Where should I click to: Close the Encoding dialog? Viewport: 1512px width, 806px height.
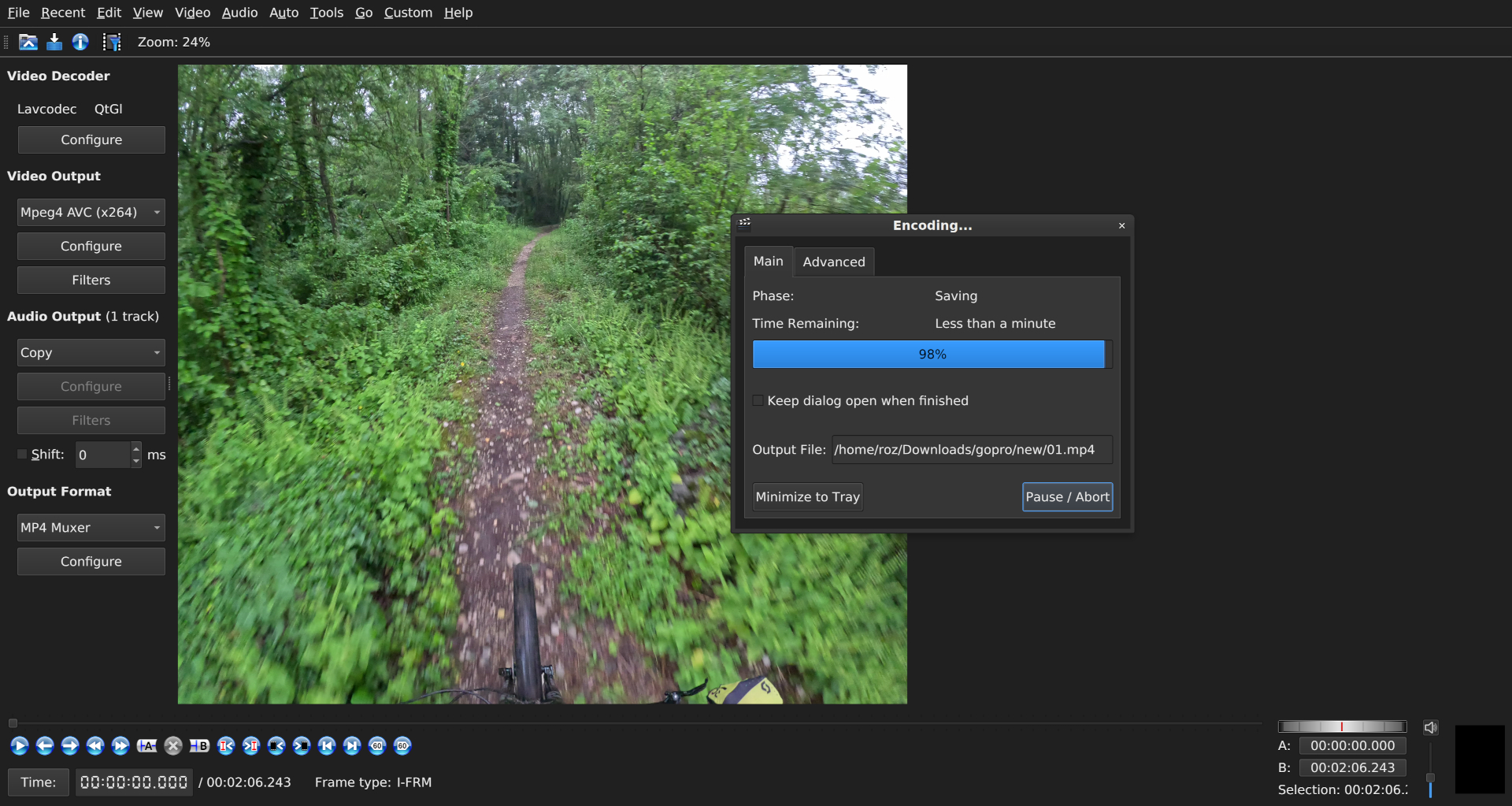coord(1121,225)
